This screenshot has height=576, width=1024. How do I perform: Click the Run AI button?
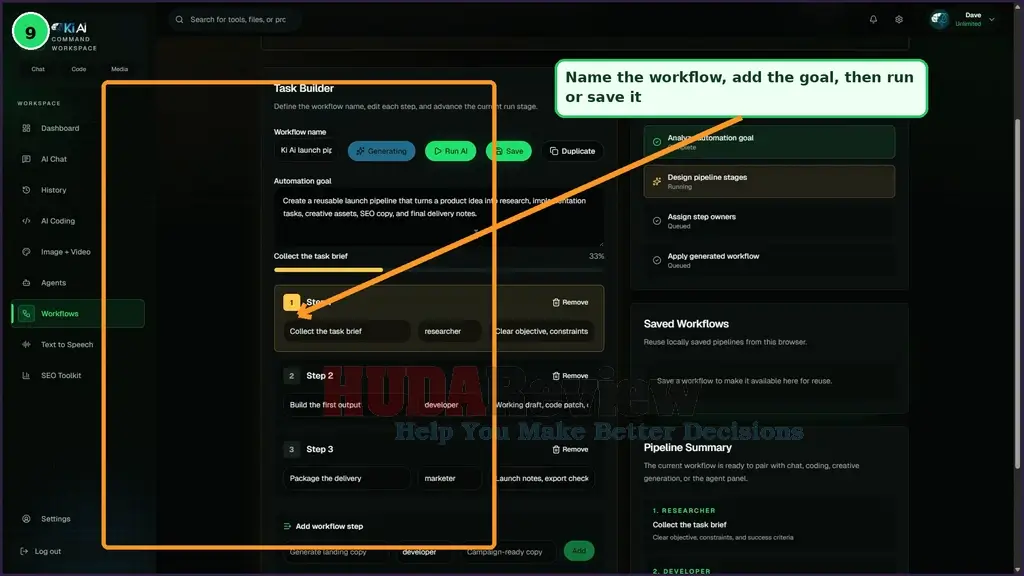tap(451, 151)
